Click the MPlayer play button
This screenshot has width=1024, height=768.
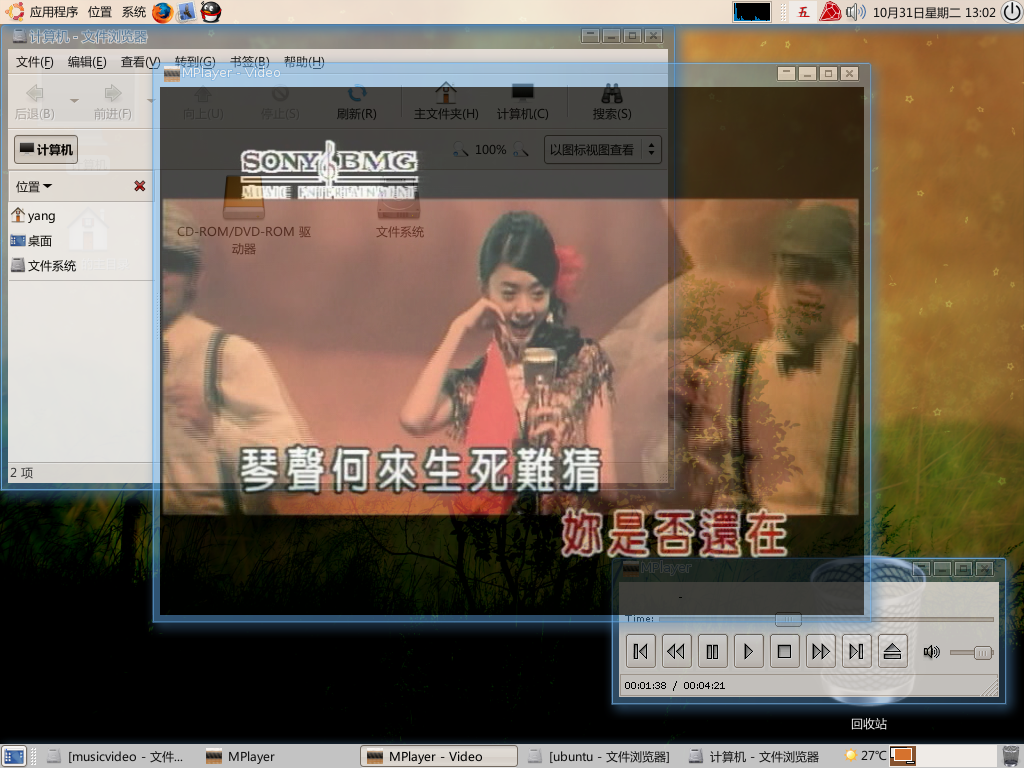coord(748,651)
